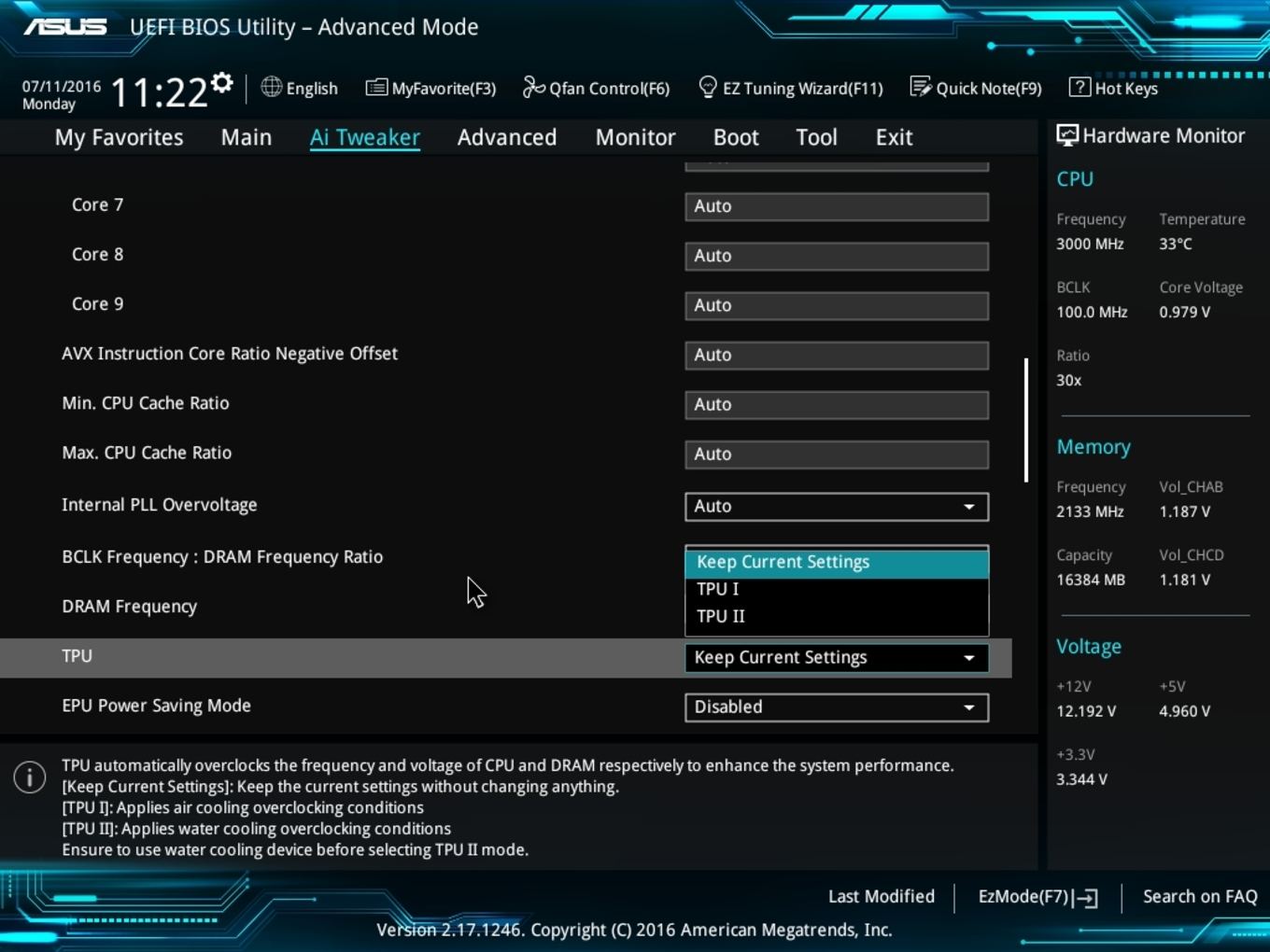The image size is (1270, 952).
Task: Select the Ai Tweaker tab
Action: tap(365, 137)
